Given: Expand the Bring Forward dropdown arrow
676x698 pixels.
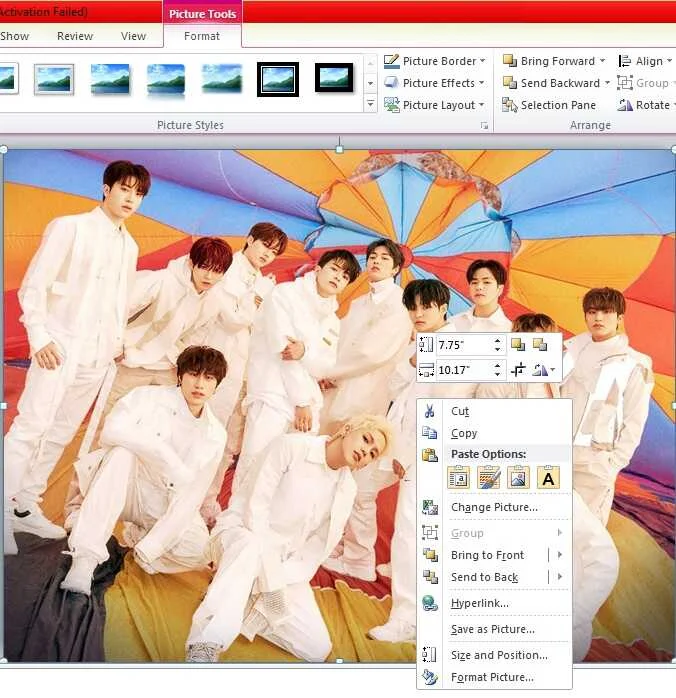Looking at the screenshot, I should (602, 61).
